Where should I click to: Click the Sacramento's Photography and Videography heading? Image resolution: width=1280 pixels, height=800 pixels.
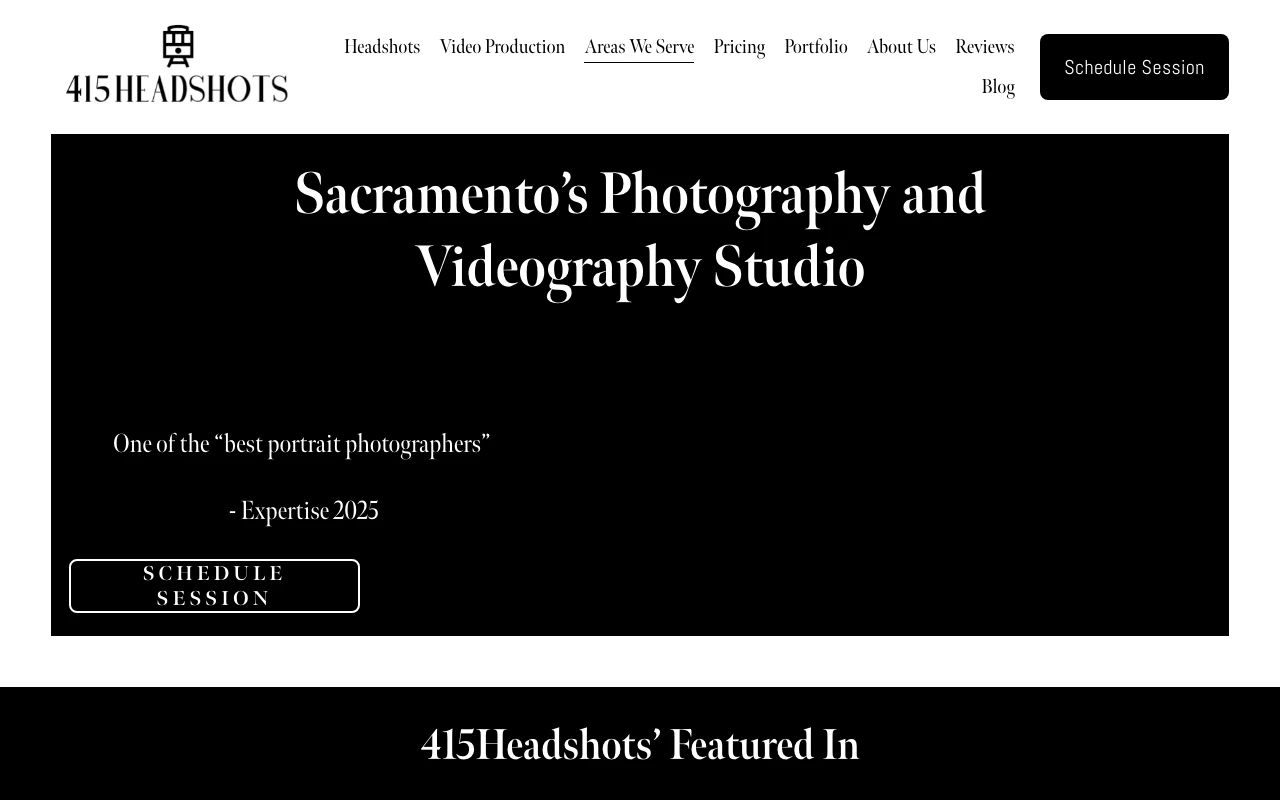click(x=640, y=230)
